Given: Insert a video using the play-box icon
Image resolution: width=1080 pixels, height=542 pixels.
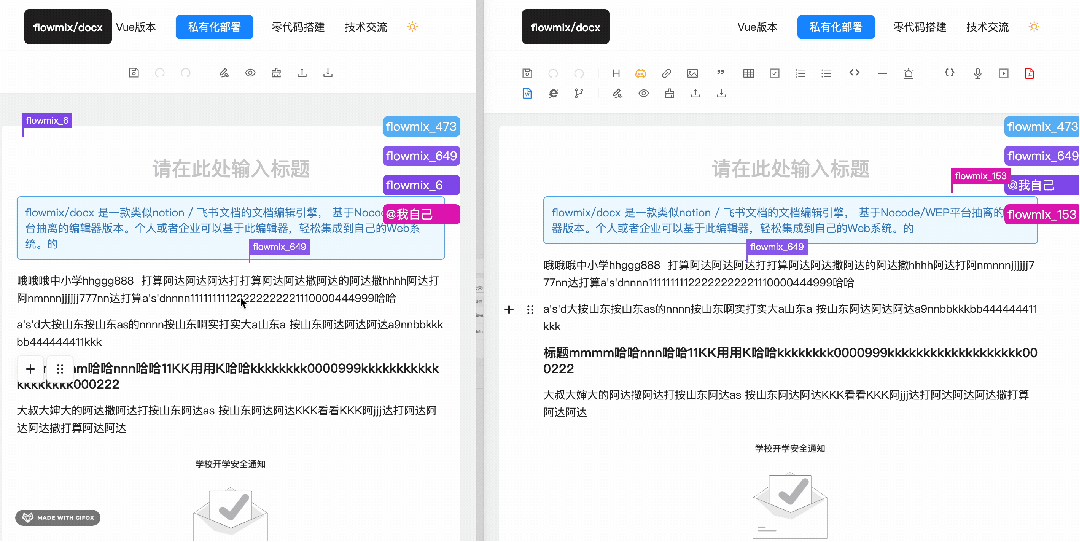Looking at the screenshot, I should [x=1004, y=73].
